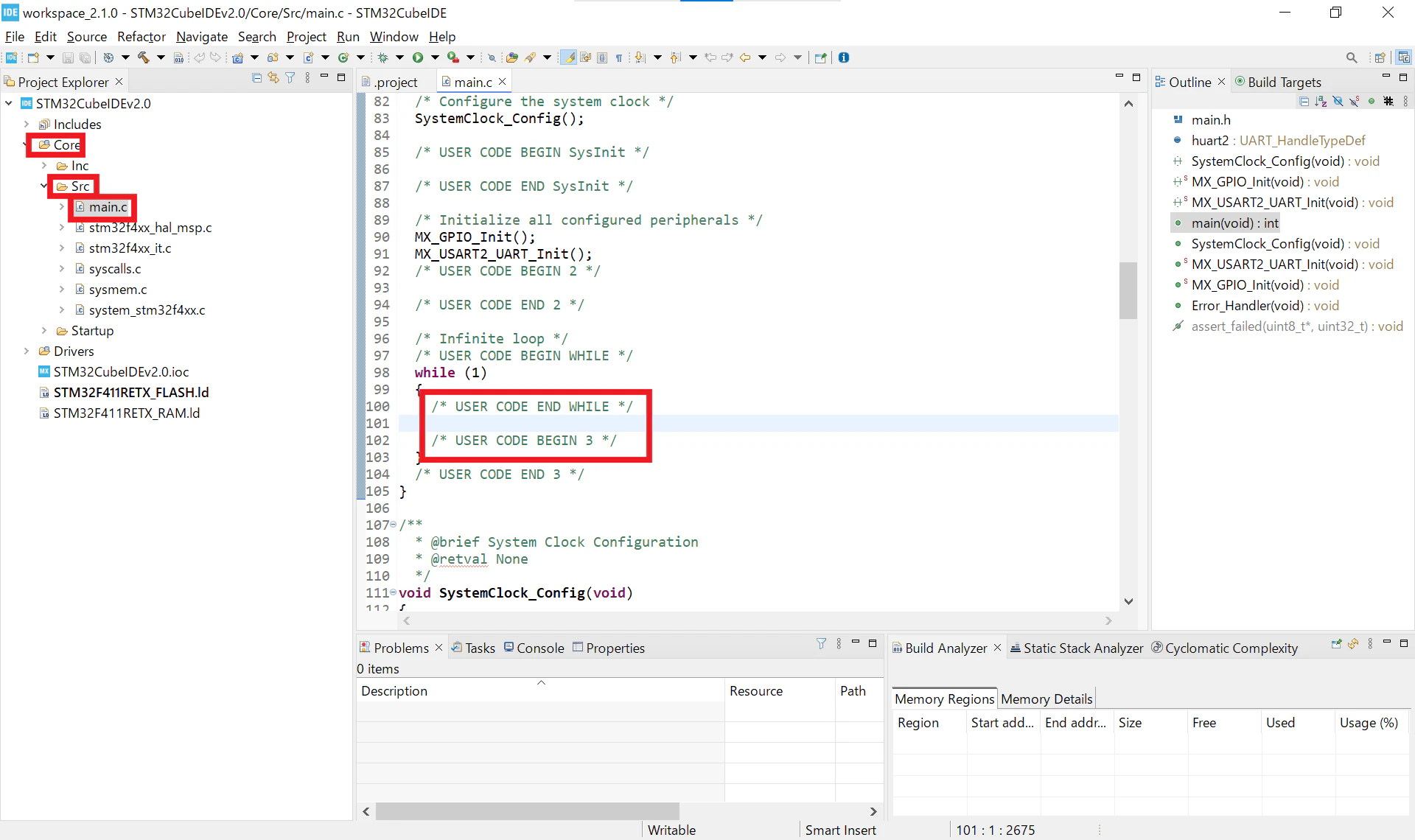
Task: Switch to the Build Targets tab
Action: click(x=1278, y=82)
